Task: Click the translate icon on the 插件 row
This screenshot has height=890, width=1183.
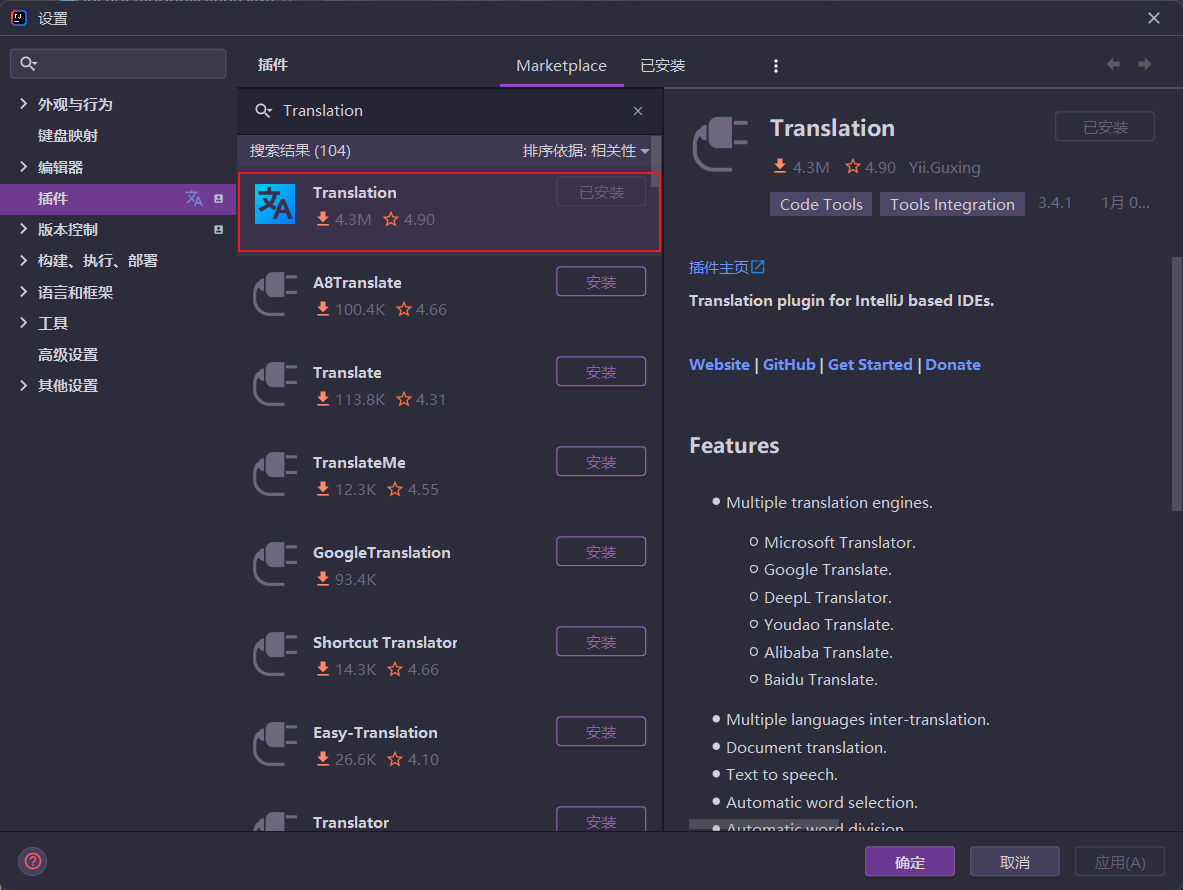Action: [194, 198]
